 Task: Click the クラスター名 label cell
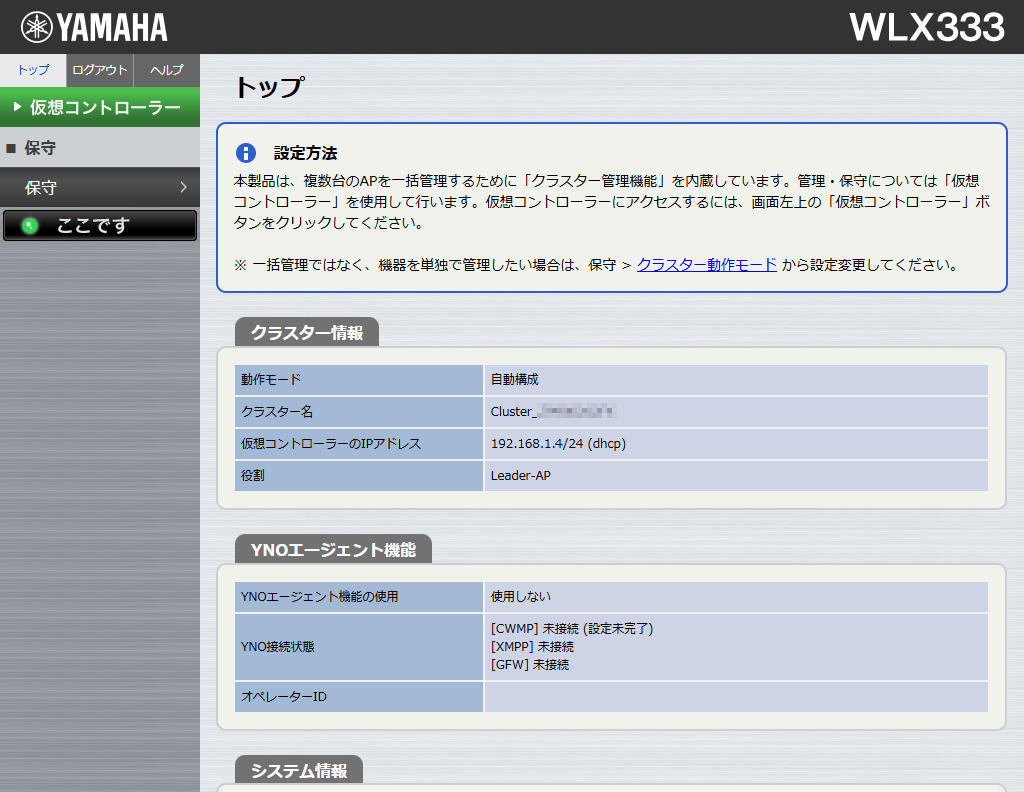(359, 411)
